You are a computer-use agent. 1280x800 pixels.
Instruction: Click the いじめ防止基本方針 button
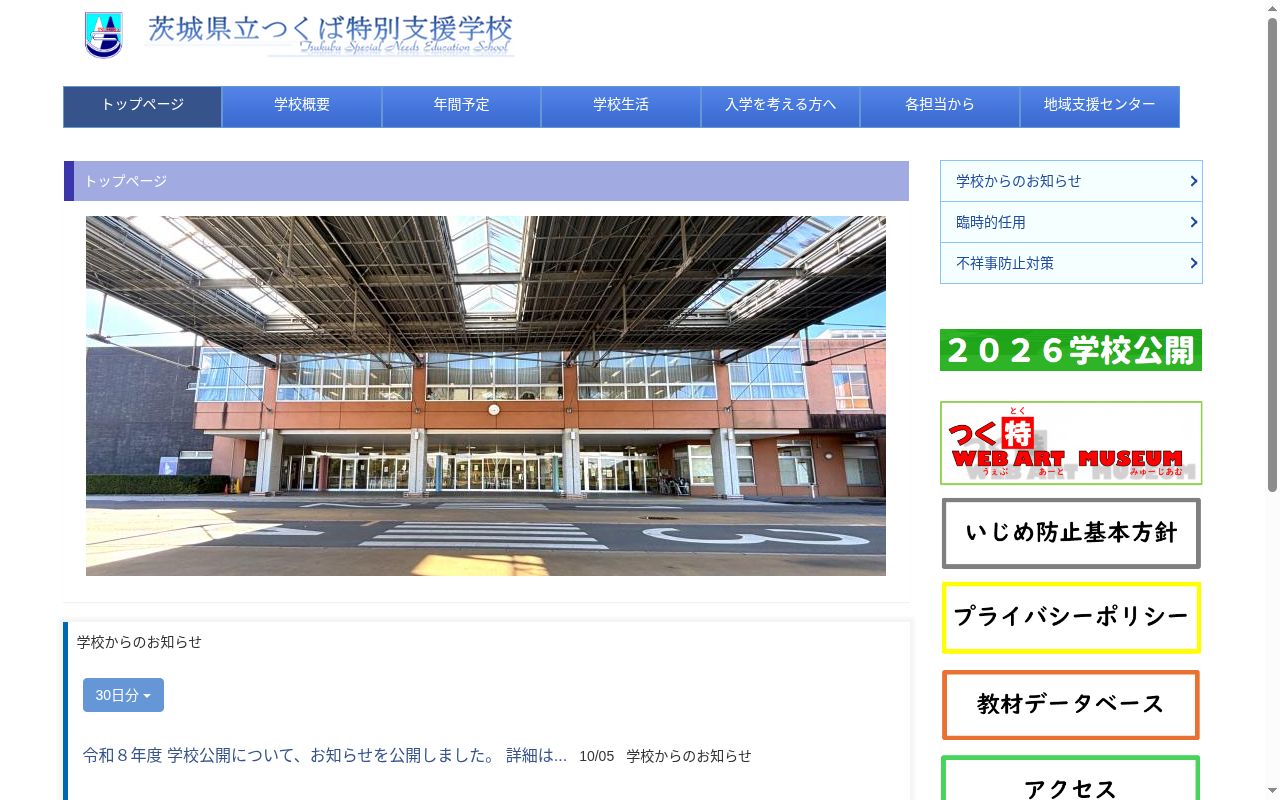click(1071, 533)
